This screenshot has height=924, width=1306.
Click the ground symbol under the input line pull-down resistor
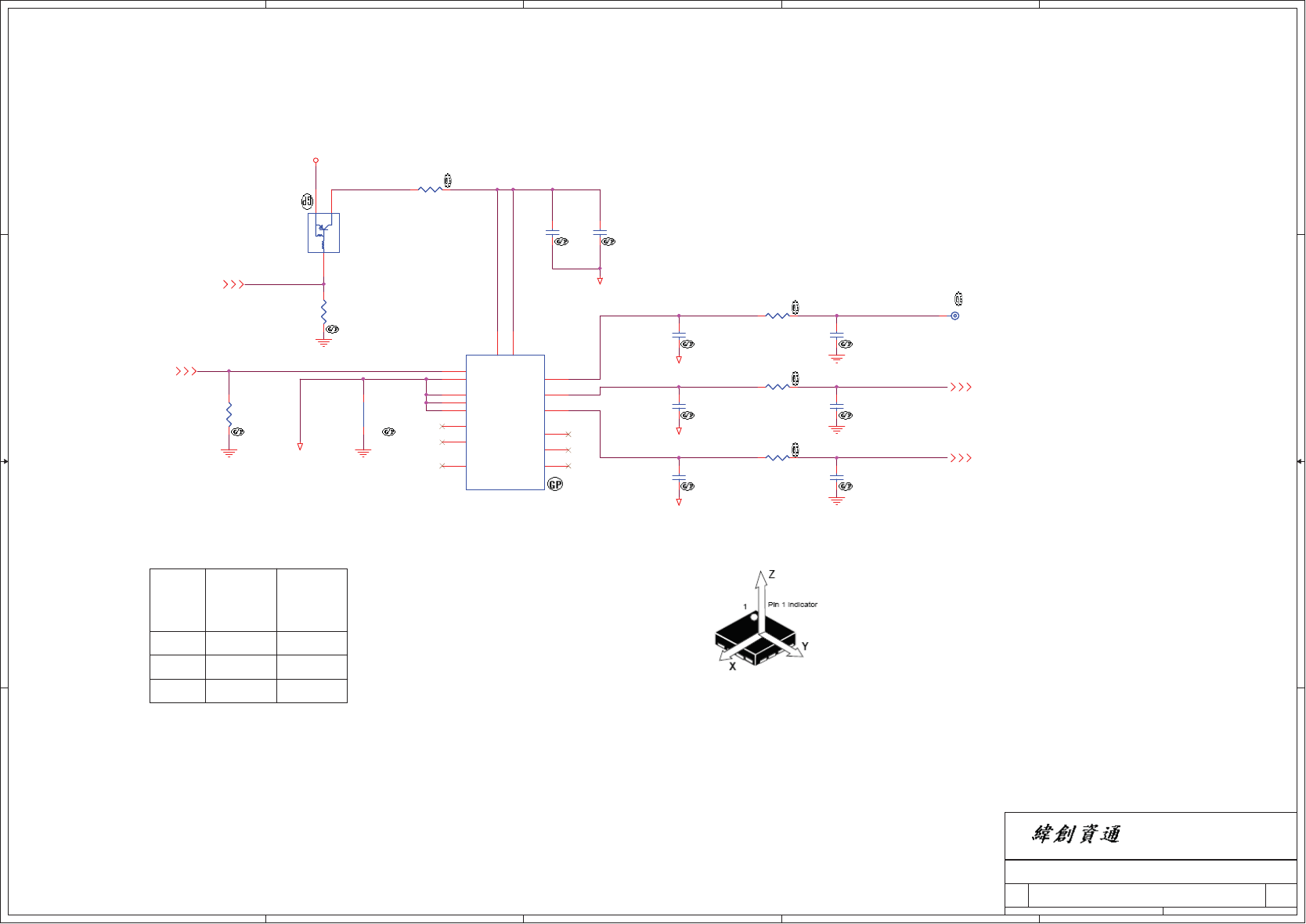click(229, 453)
